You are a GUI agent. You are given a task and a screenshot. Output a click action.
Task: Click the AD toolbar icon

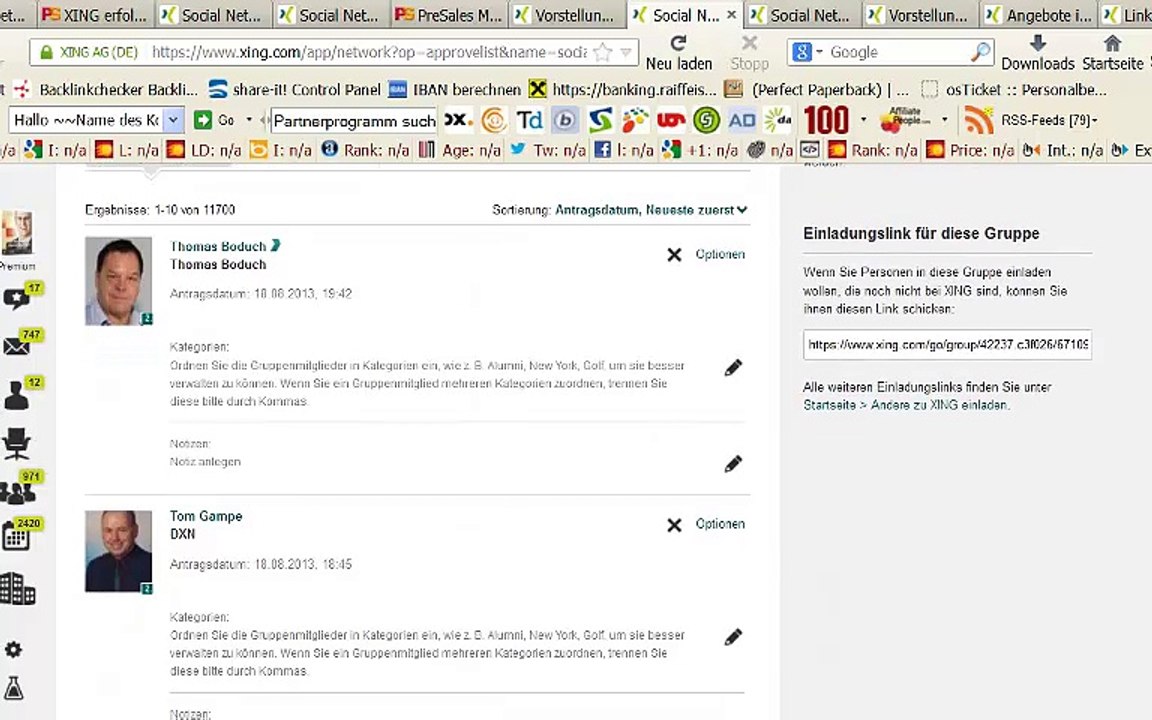click(x=742, y=120)
